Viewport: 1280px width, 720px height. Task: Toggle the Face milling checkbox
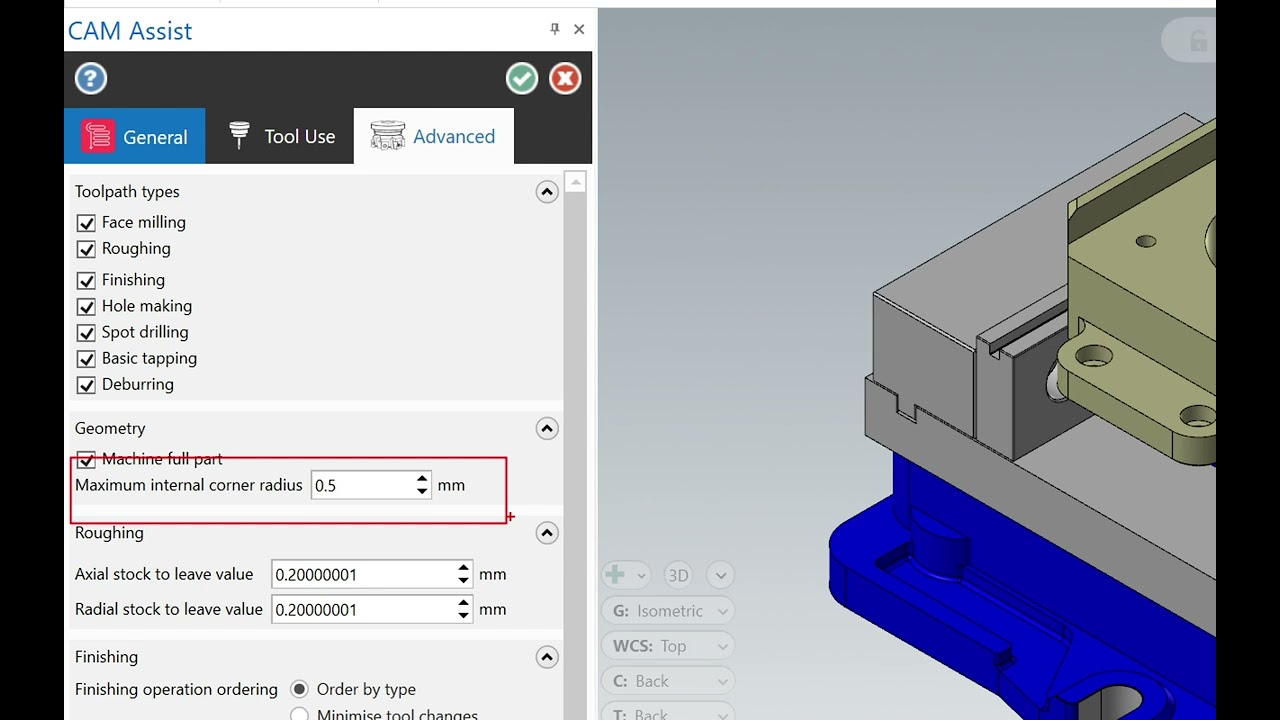point(86,223)
